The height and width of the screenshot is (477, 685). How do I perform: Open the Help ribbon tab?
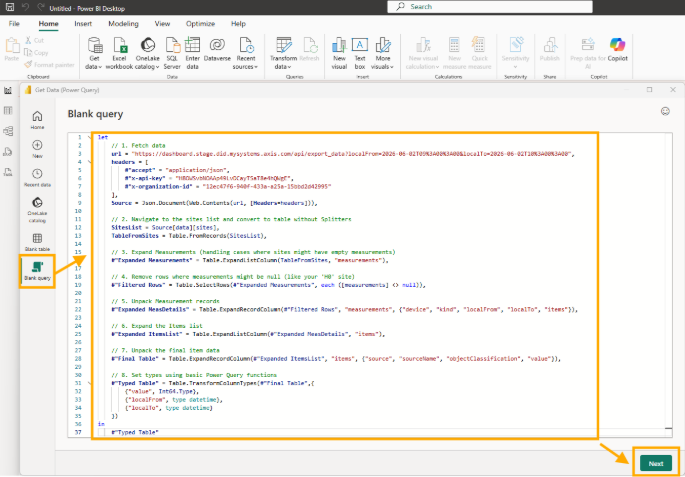[238, 24]
